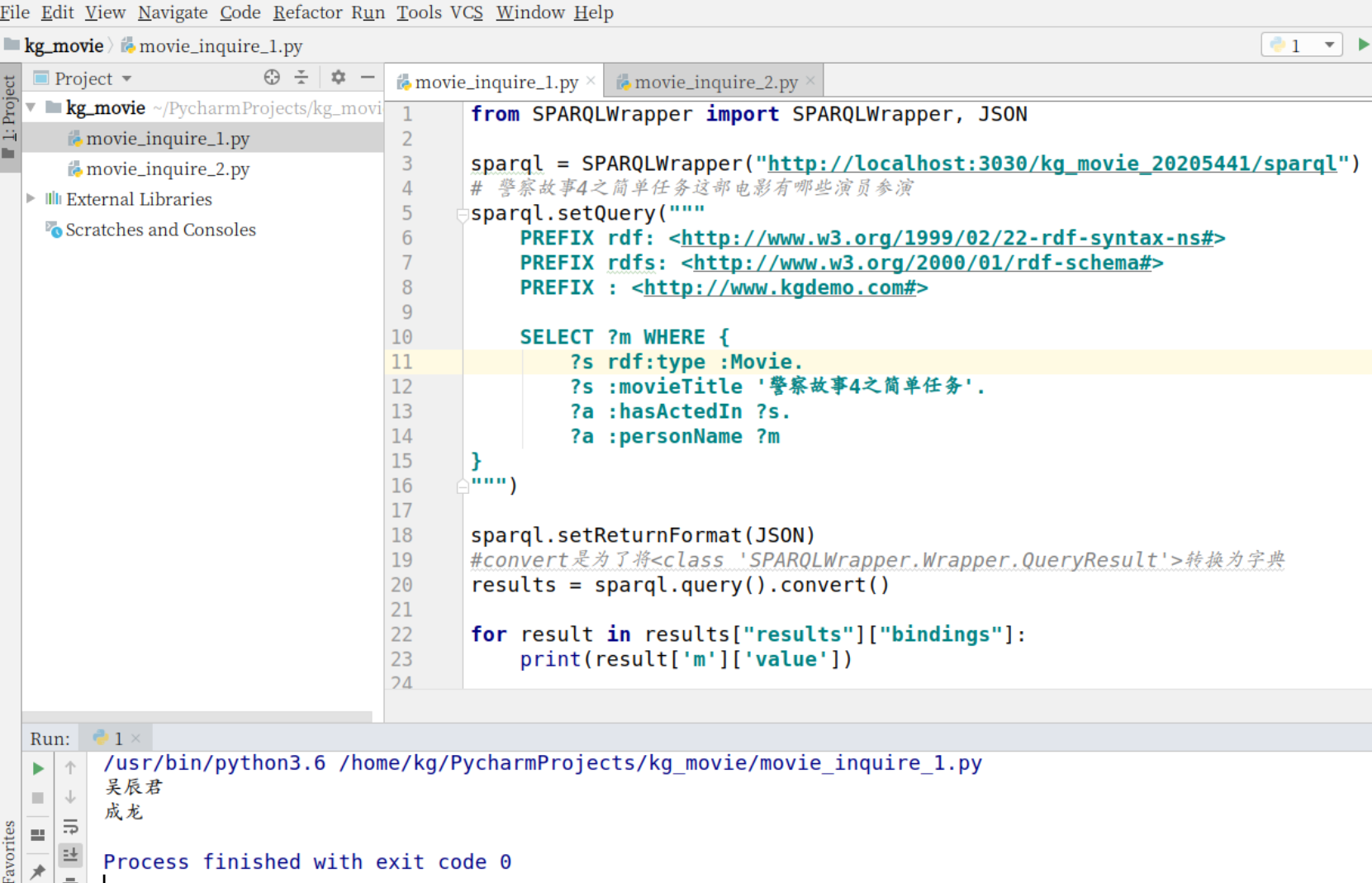Click the rdf-schema URL in code

922,263
